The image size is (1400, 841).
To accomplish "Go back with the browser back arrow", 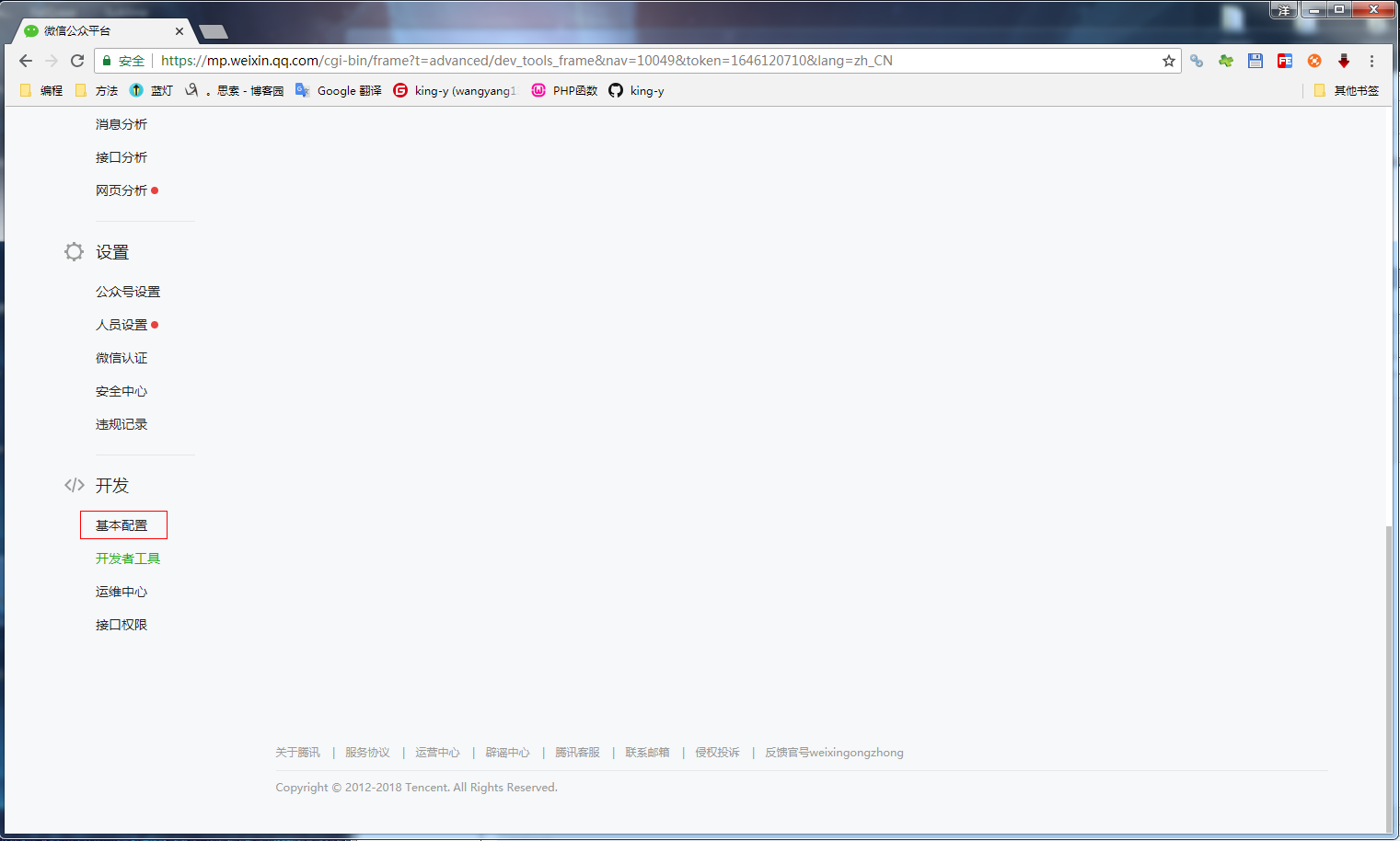I will [26, 61].
